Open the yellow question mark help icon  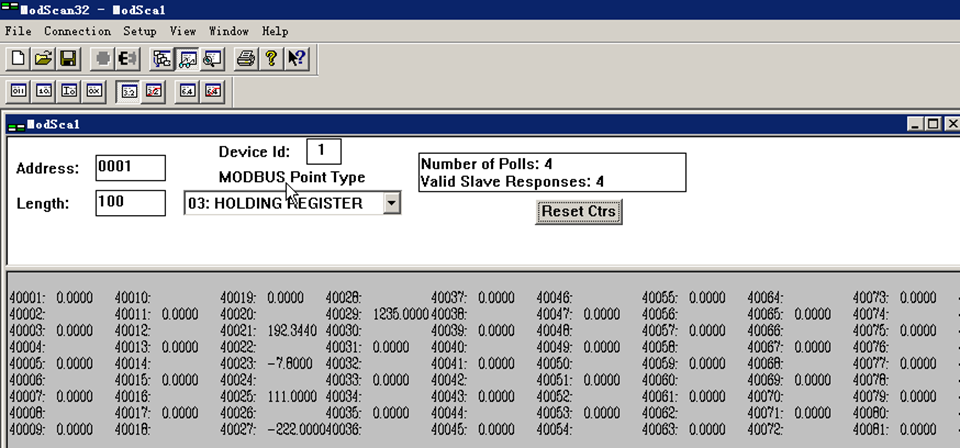[x=271, y=59]
